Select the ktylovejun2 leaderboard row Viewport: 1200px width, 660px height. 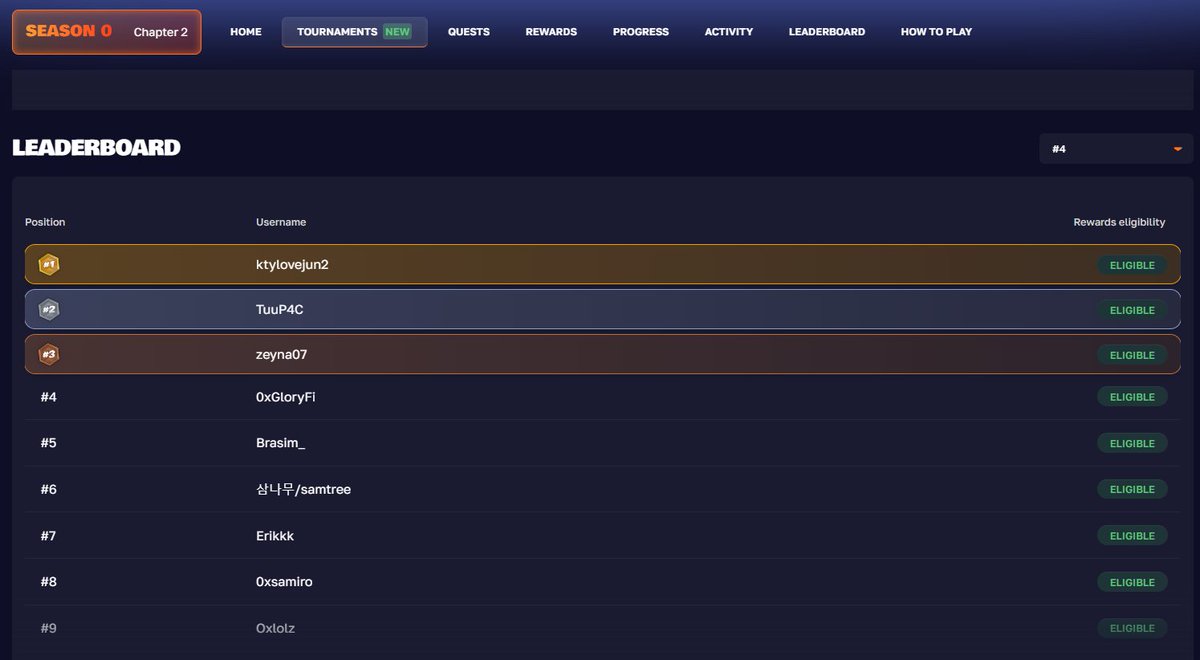click(602, 265)
